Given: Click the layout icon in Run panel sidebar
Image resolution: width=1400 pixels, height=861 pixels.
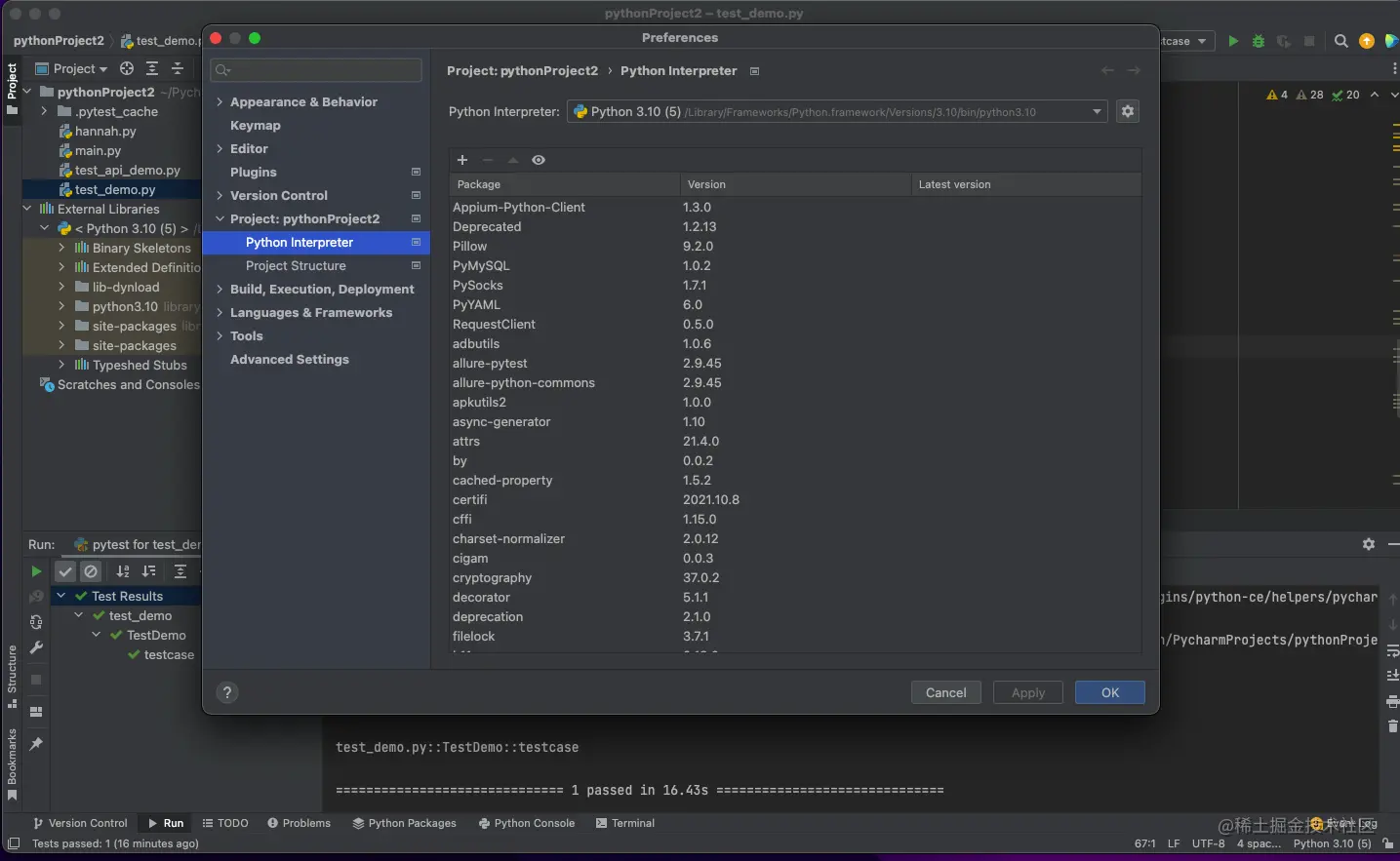Looking at the screenshot, I should click(36, 712).
